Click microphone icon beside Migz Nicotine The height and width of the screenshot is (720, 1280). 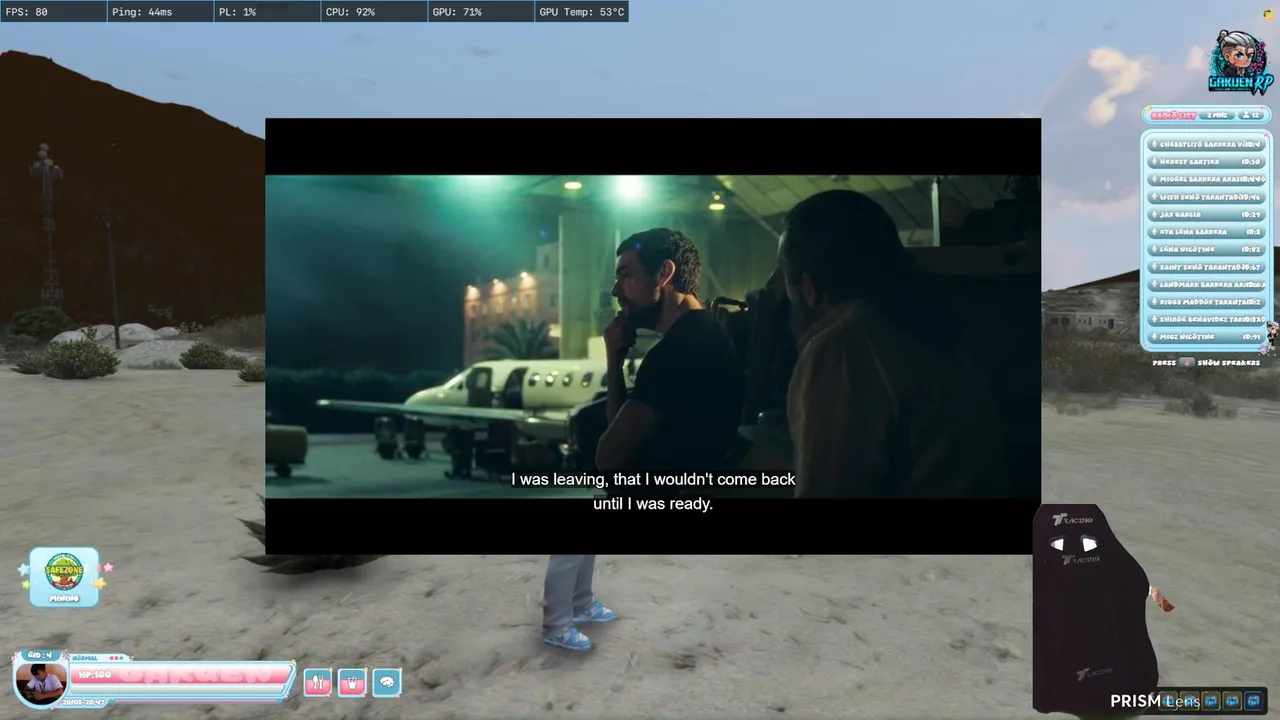[x=1154, y=337]
